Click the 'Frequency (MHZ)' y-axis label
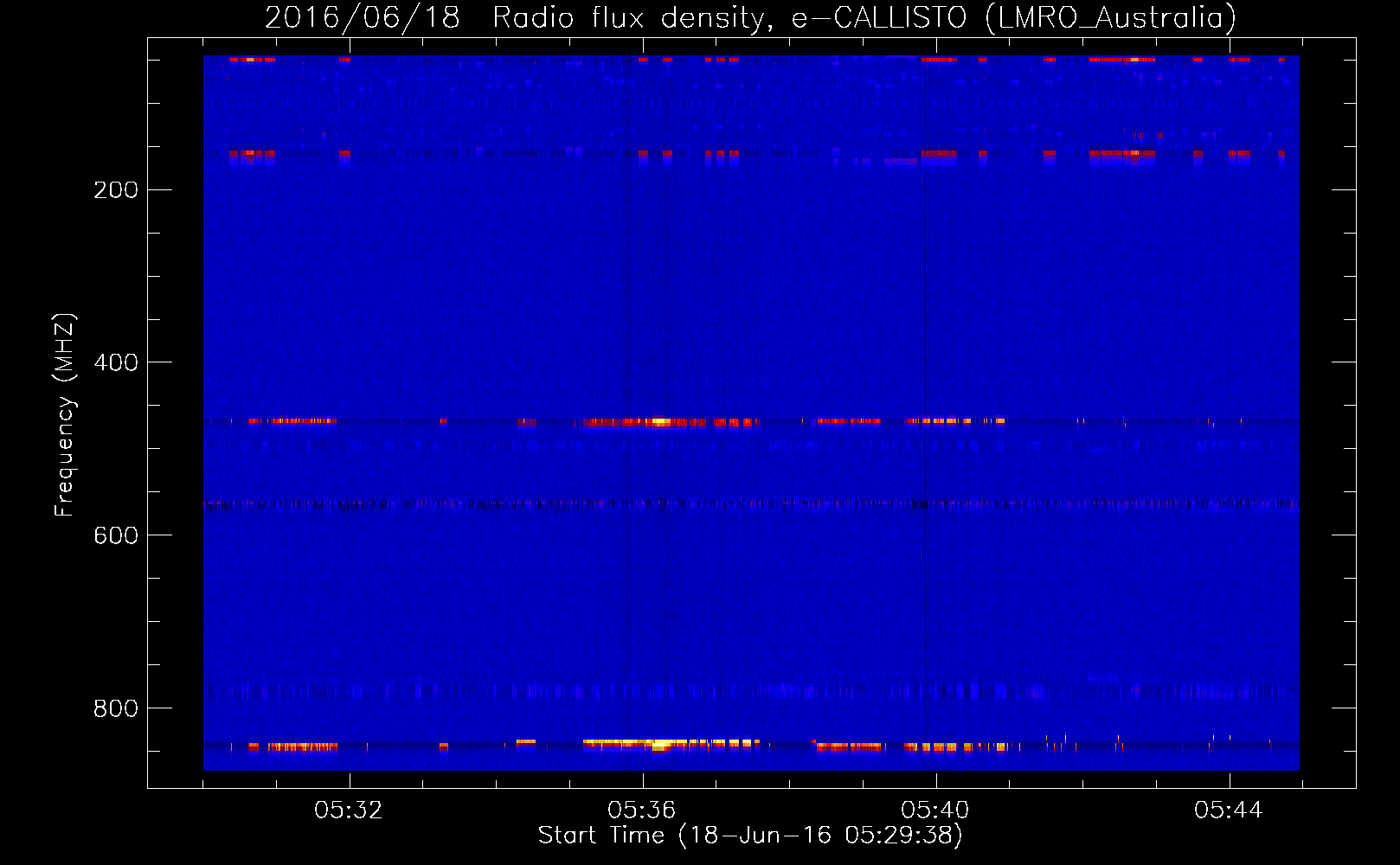This screenshot has width=1400, height=865. [x=65, y=414]
